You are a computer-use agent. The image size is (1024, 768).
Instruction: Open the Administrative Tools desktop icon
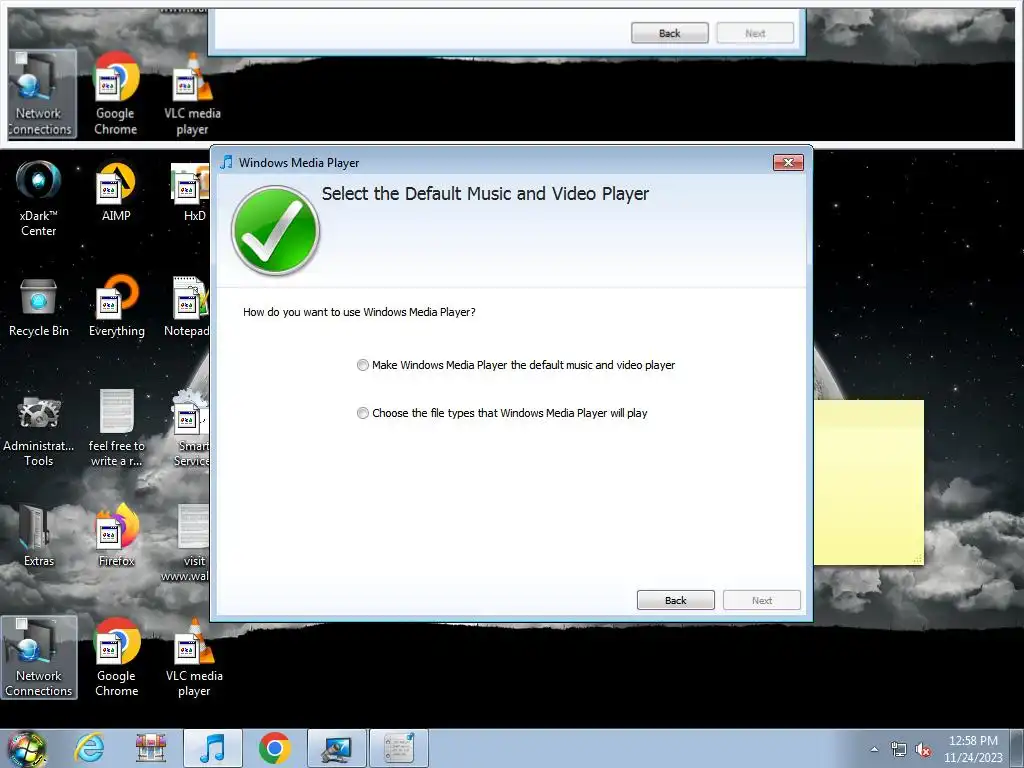tap(39, 431)
